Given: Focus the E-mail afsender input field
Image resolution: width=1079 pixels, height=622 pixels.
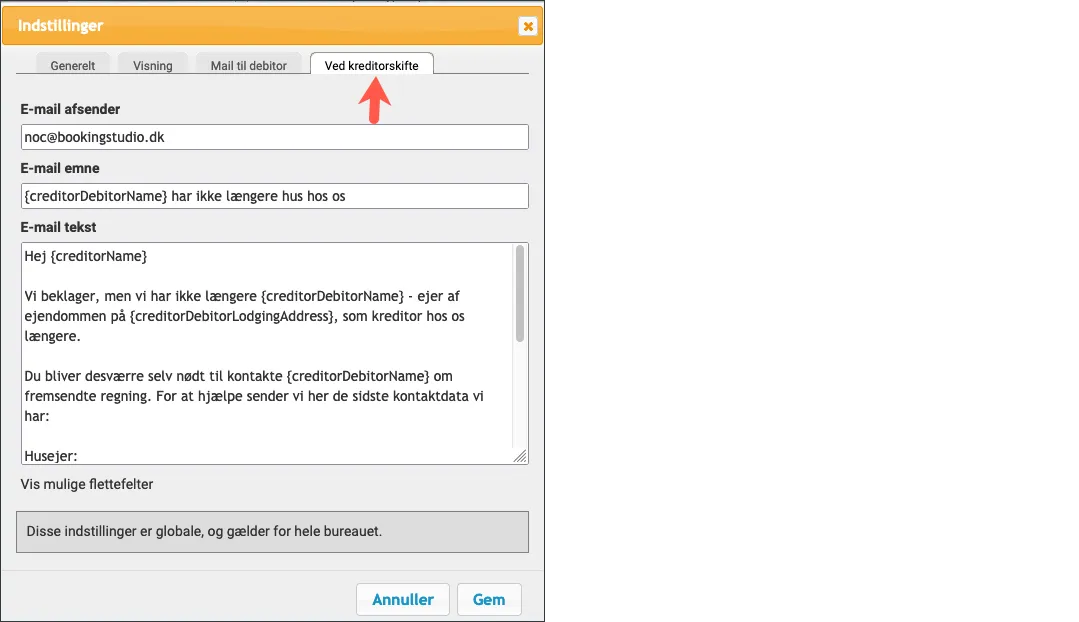Looking at the screenshot, I should click(x=273, y=138).
